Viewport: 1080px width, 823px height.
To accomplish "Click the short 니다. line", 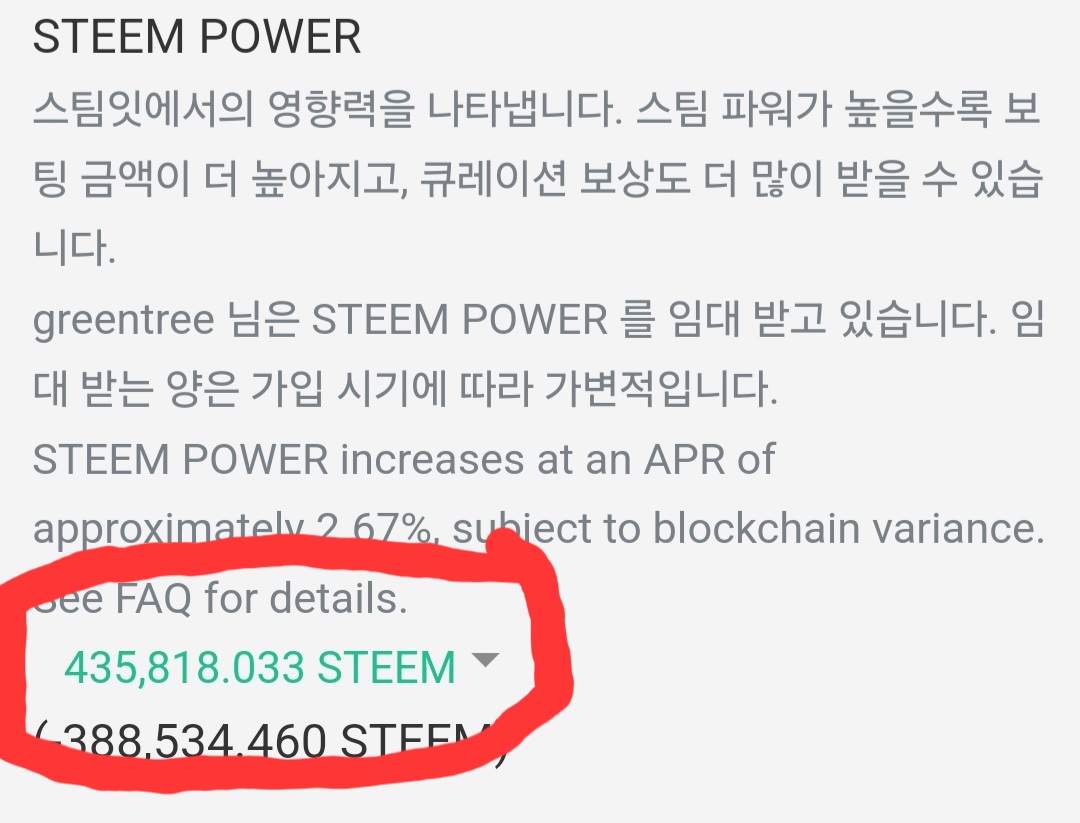I will (74, 249).
